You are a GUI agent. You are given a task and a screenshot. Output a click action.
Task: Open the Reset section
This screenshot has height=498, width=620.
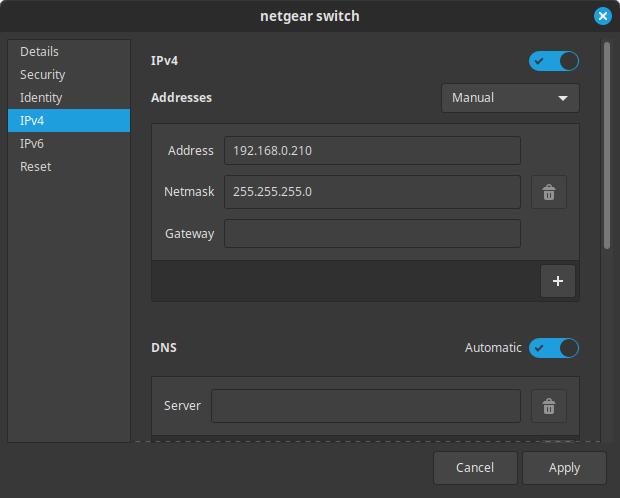coord(69,167)
